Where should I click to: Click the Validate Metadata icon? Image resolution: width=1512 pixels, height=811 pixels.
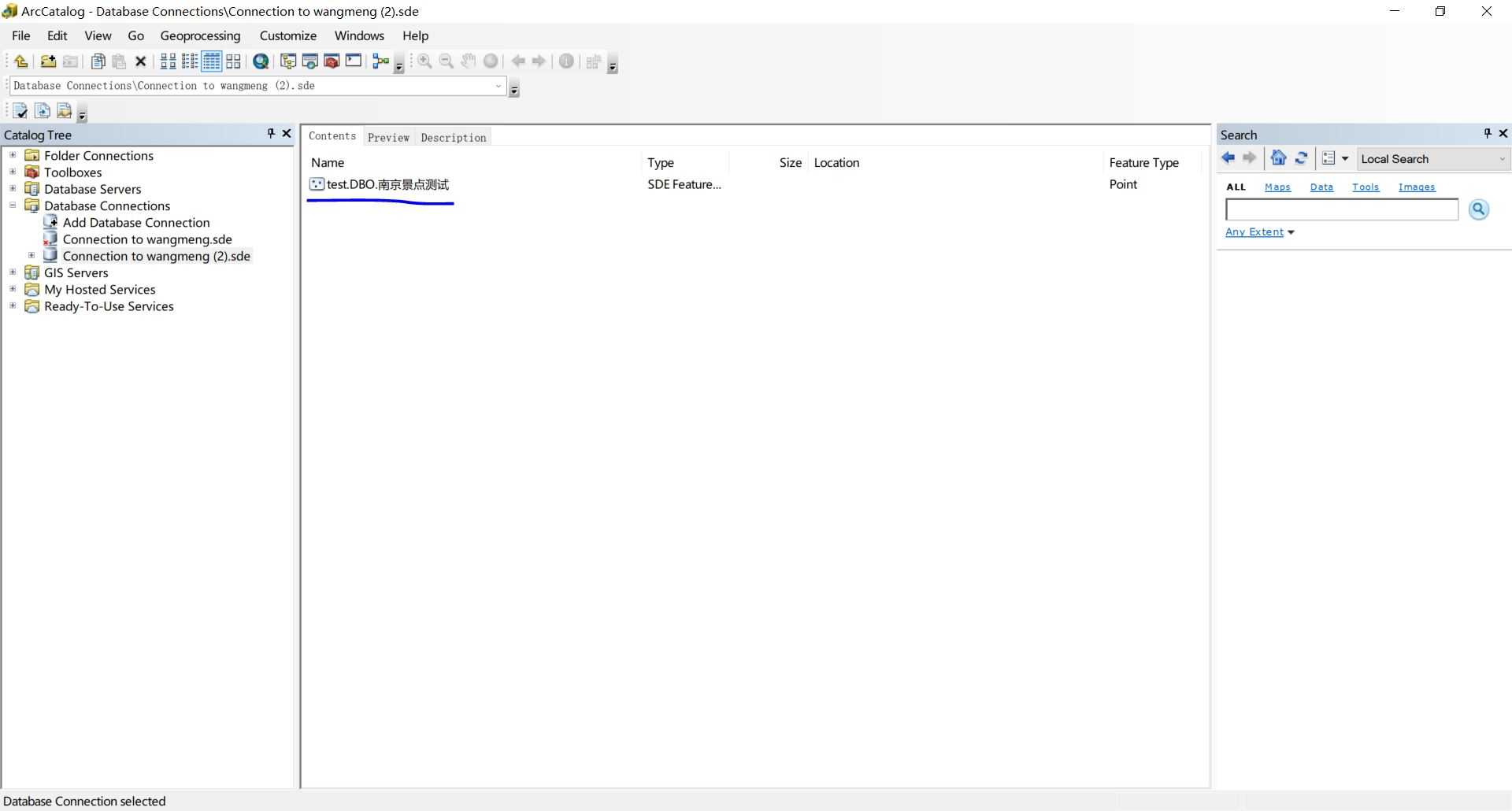point(20,111)
